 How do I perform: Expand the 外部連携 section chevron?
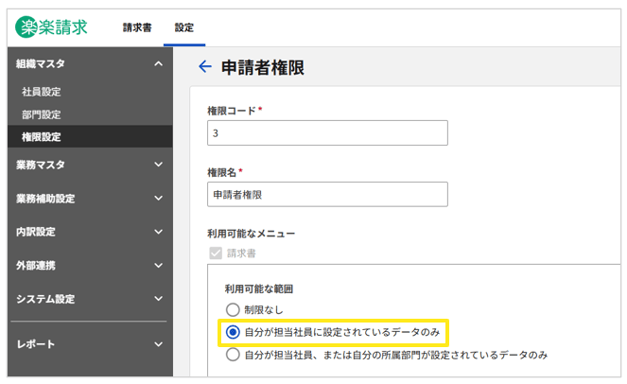click(158, 265)
